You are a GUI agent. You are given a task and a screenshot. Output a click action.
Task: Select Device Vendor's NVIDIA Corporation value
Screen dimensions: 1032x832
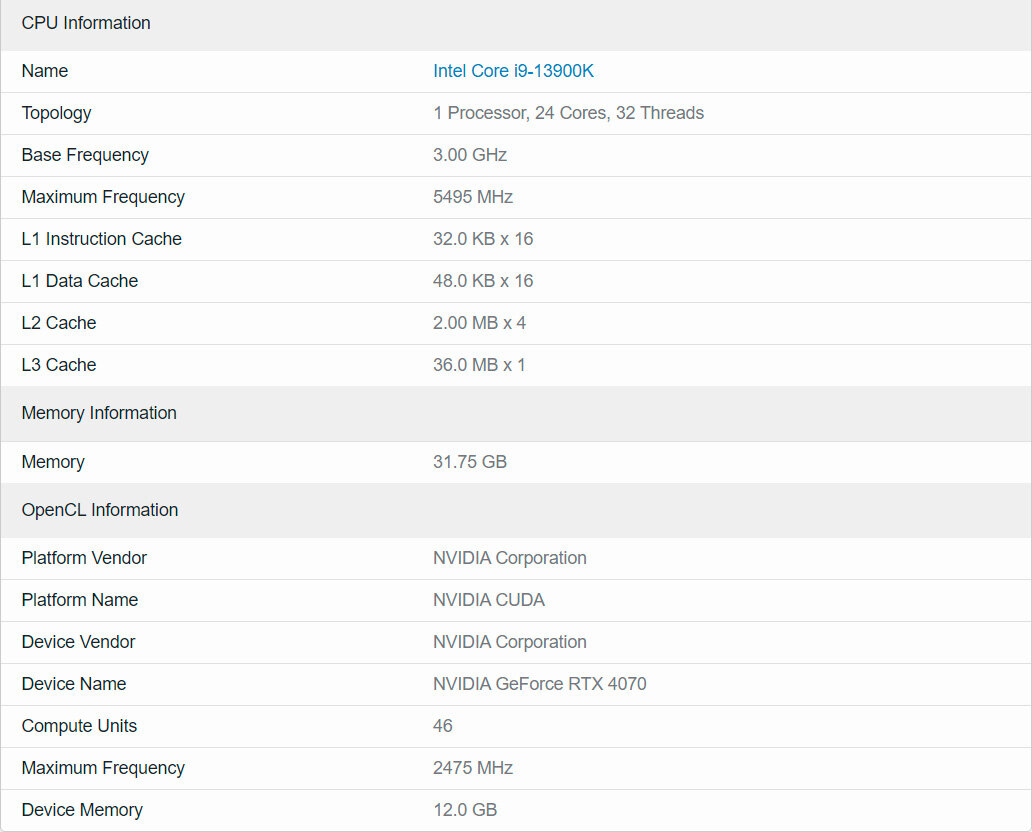(x=509, y=642)
